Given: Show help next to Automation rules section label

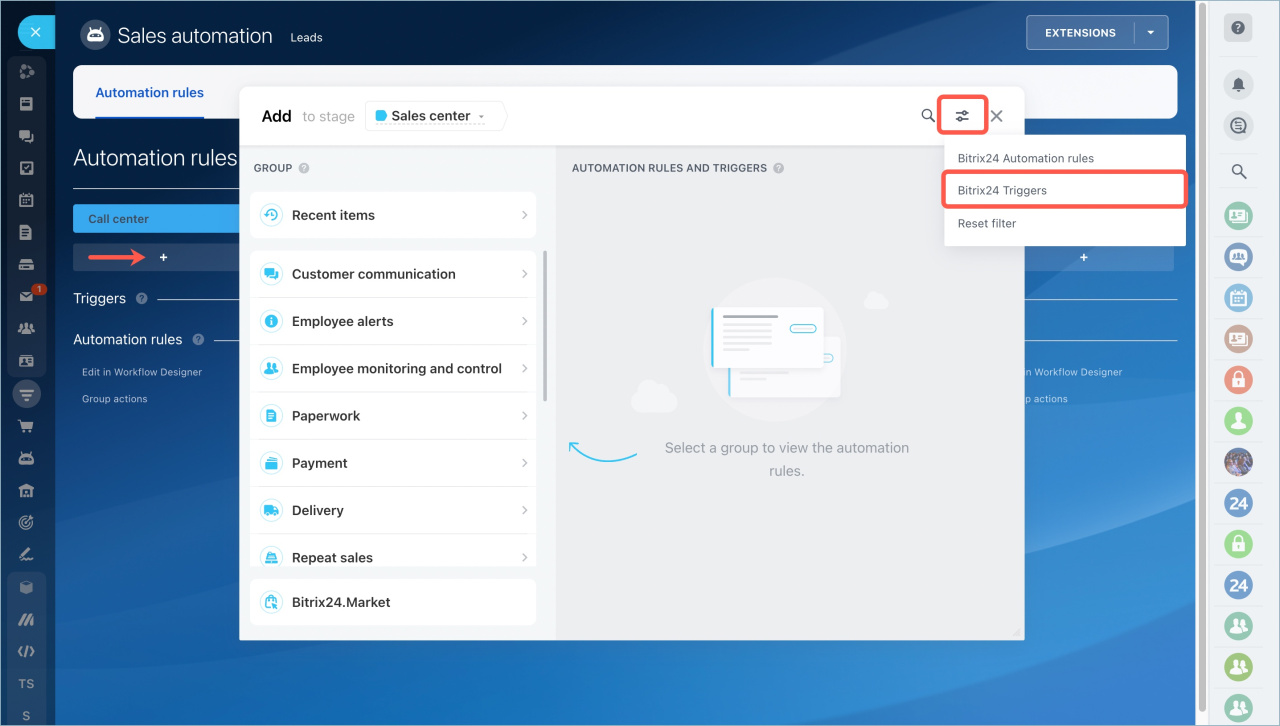Looking at the screenshot, I should click(x=198, y=340).
